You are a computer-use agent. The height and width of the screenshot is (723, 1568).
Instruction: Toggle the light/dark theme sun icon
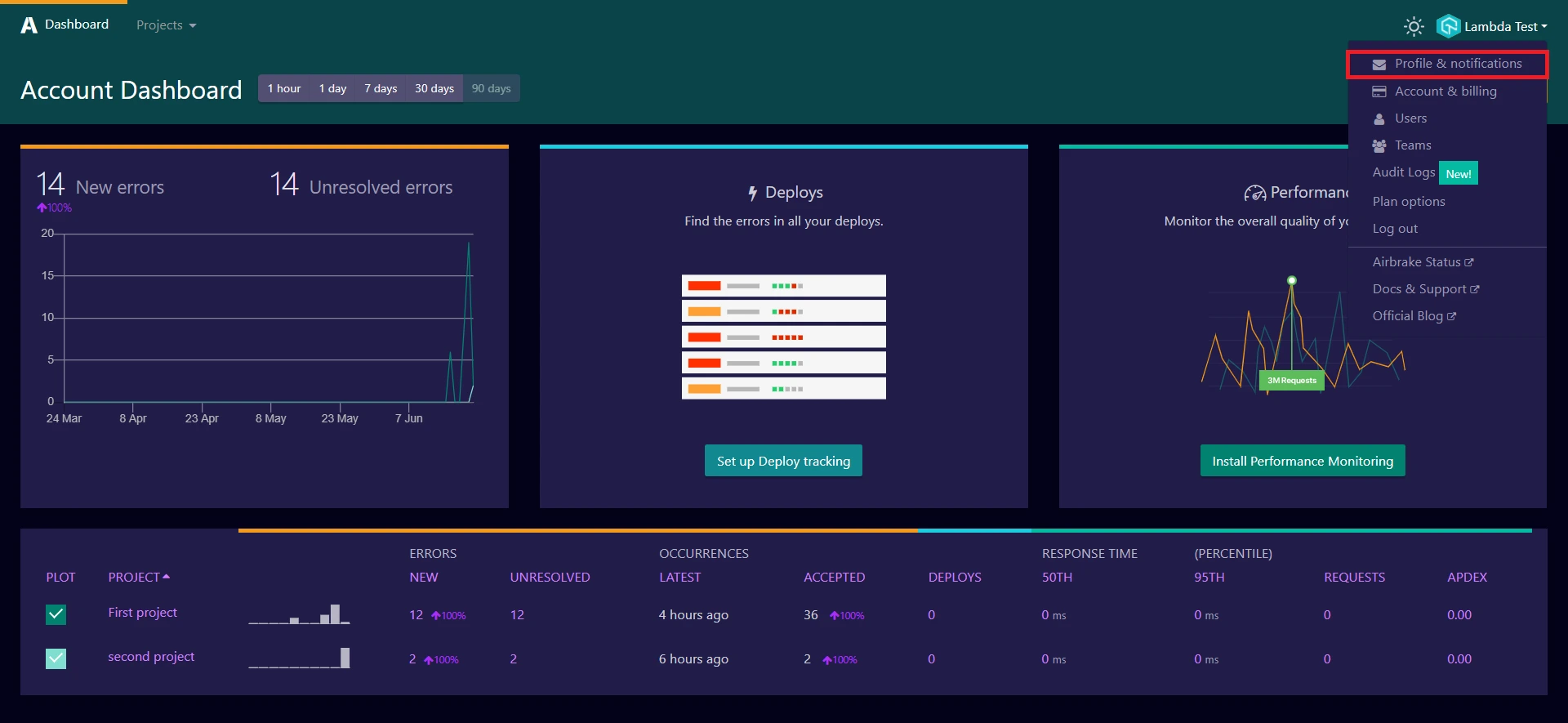pos(1414,26)
